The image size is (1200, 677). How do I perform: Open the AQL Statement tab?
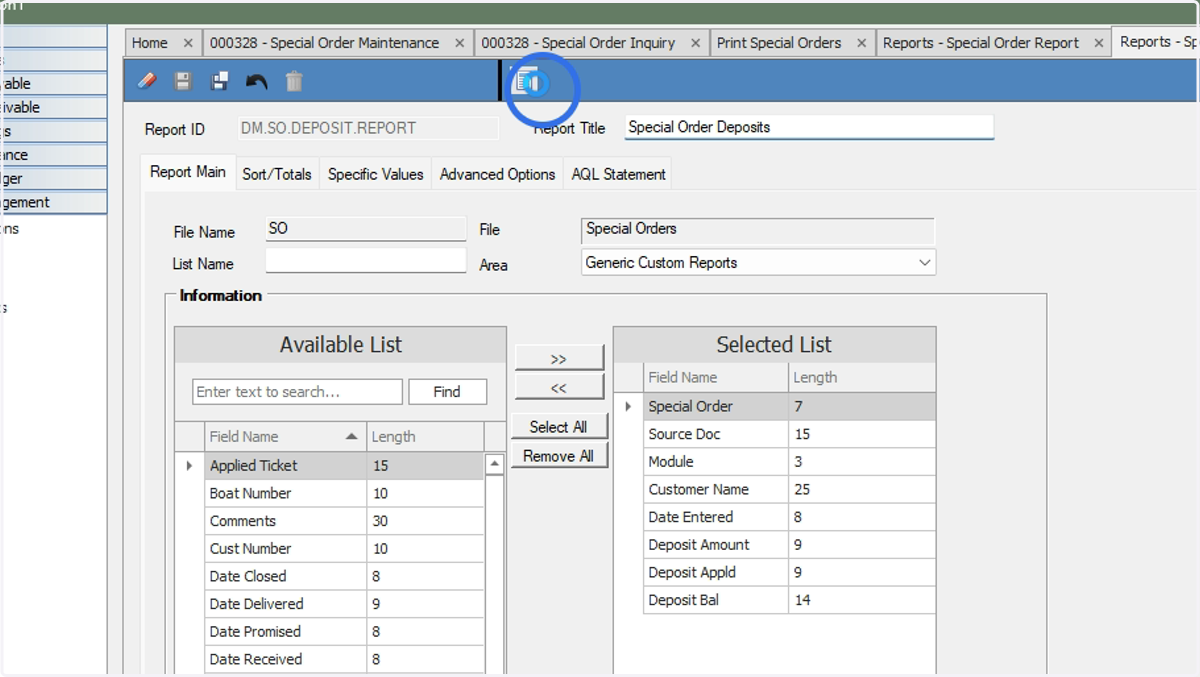click(x=618, y=174)
